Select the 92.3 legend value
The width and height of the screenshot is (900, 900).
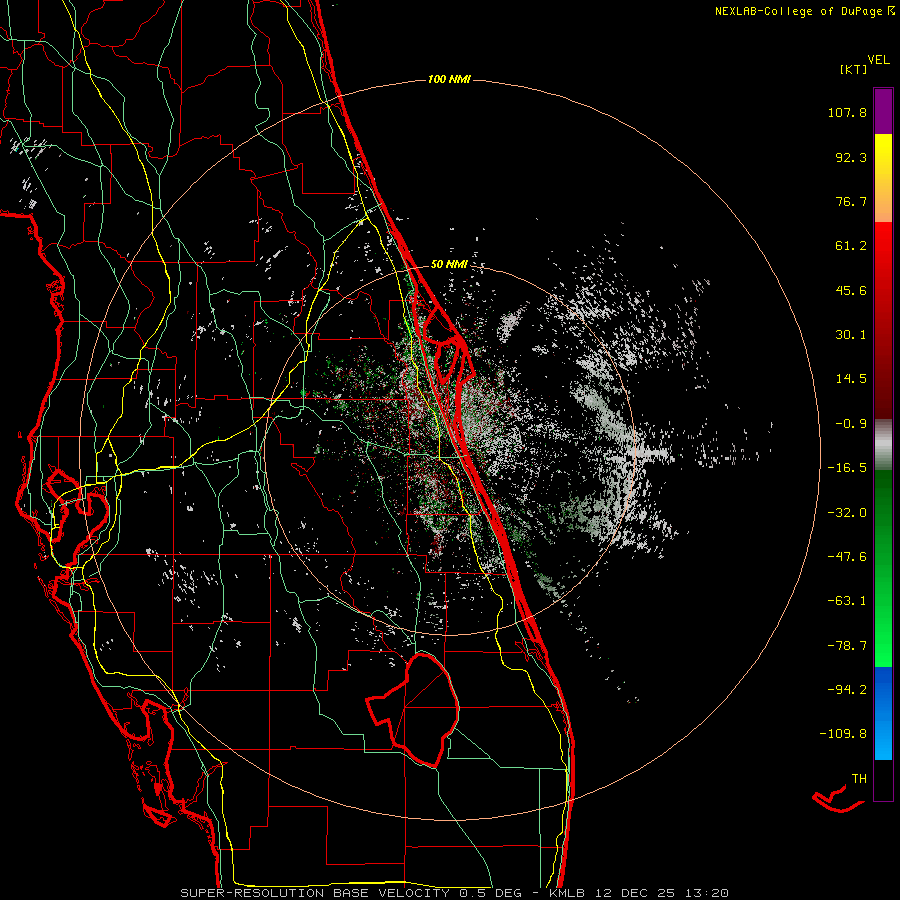point(851,157)
